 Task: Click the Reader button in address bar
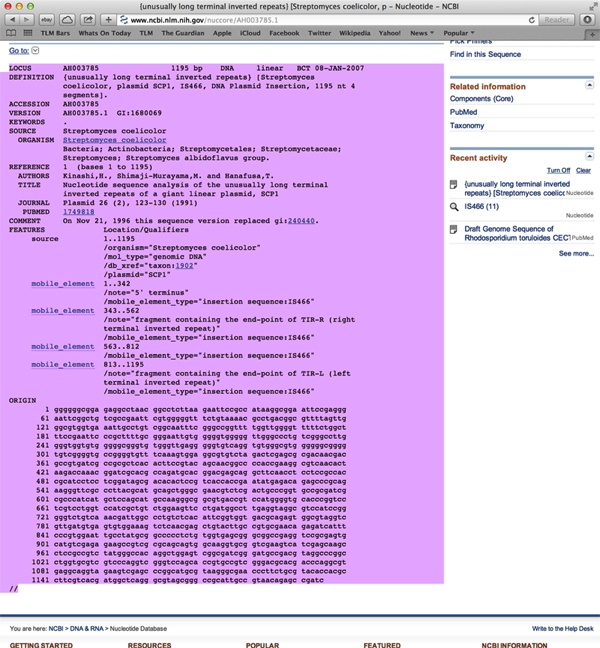[x=558, y=19]
